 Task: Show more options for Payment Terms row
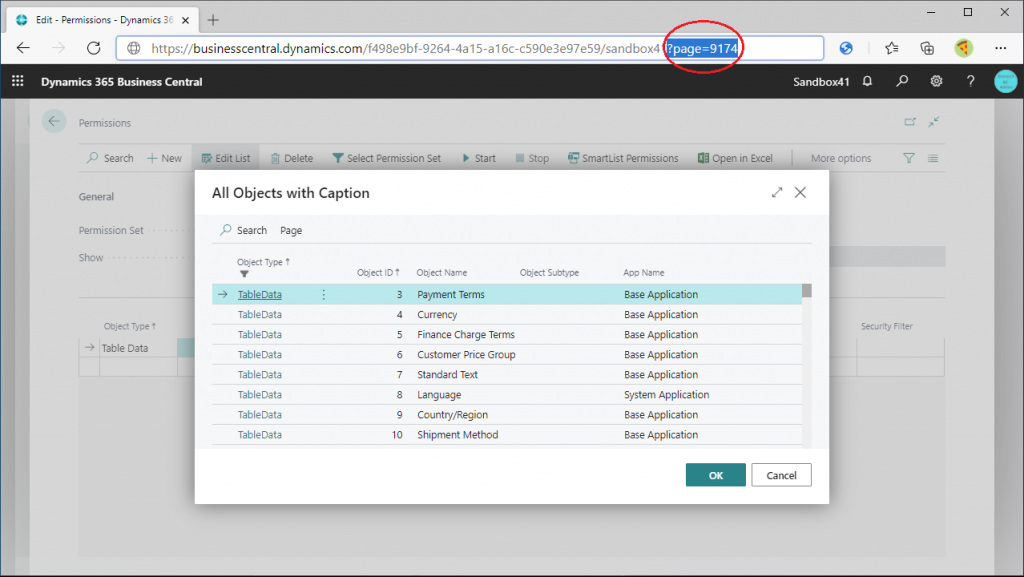point(323,295)
